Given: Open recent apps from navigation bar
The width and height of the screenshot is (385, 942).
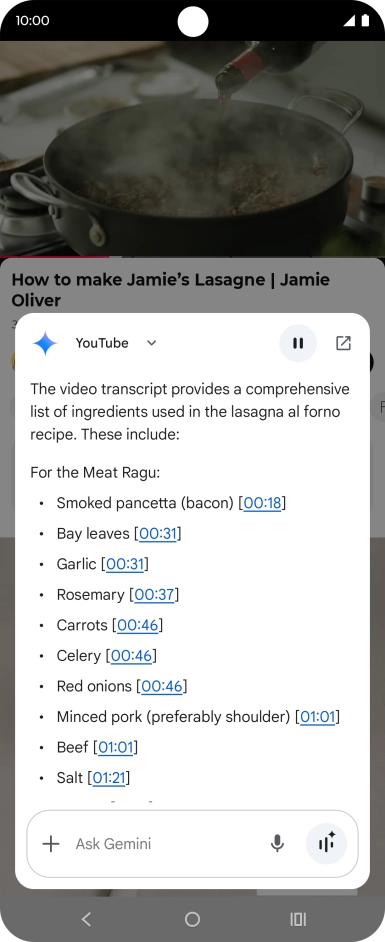Looking at the screenshot, I should pos(298,919).
